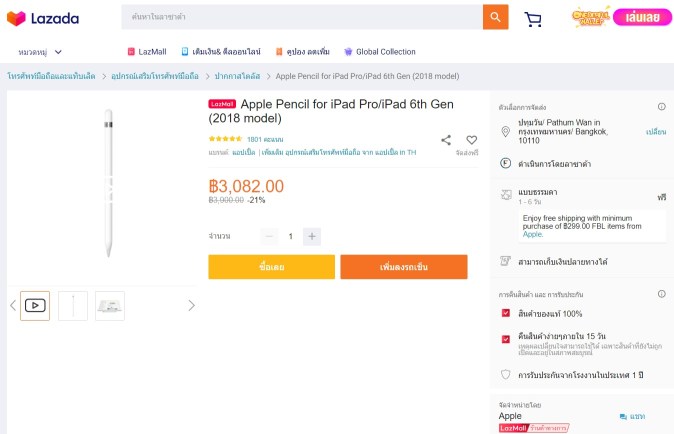Open Global Collection menu item
The height and width of the screenshot is (434, 674).
(x=379, y=52)
